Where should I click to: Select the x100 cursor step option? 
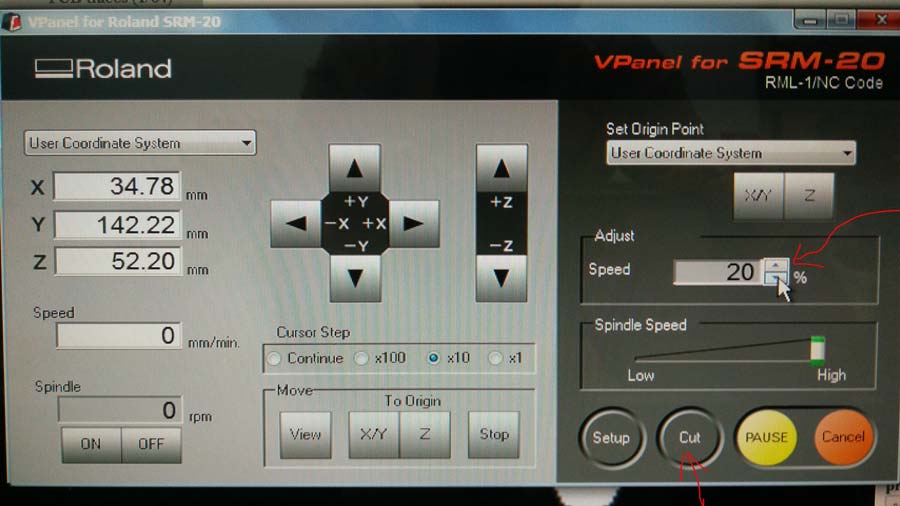click(361, 358)
